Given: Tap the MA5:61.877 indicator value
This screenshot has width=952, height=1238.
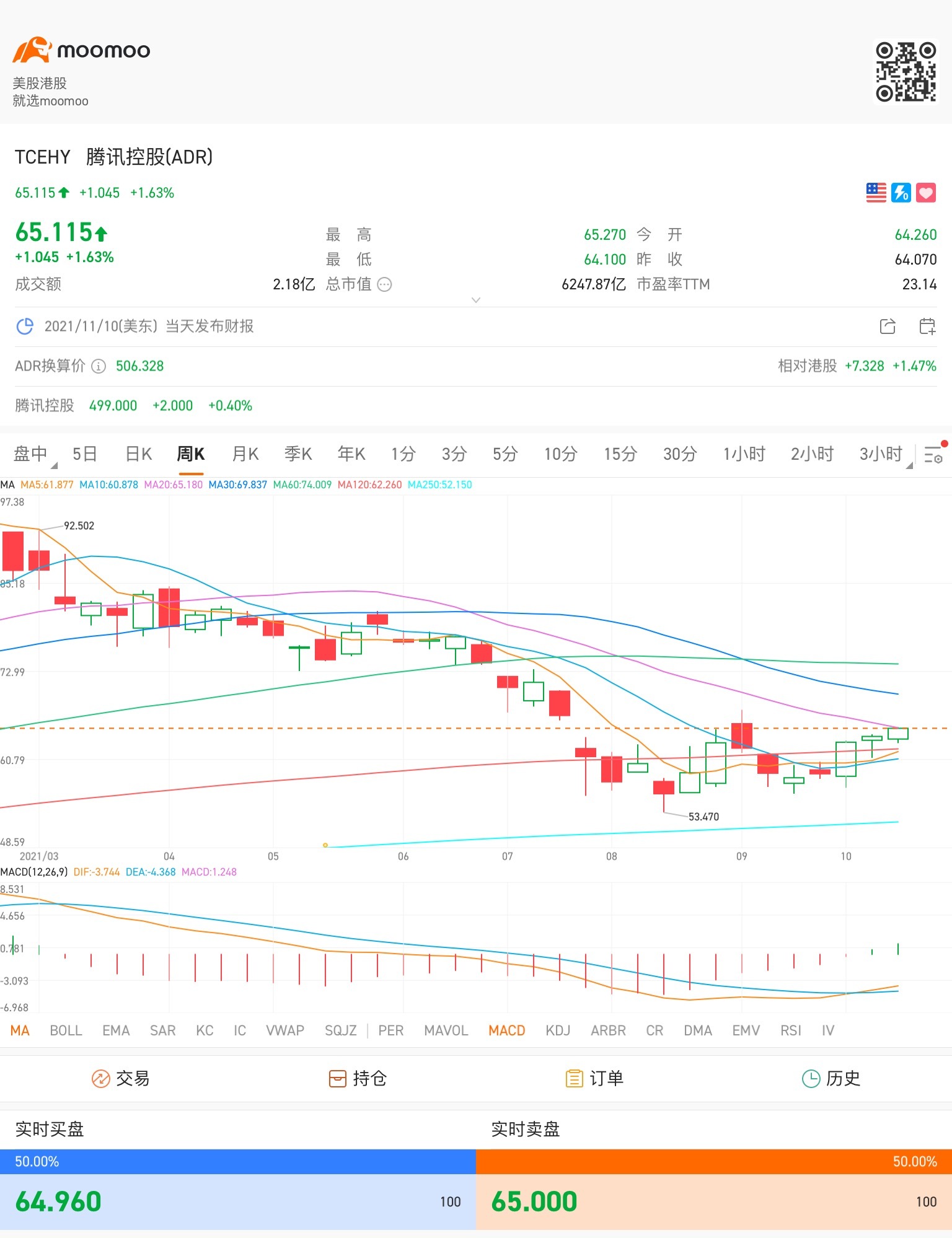Looking at the screenshot, I should 47,485.
